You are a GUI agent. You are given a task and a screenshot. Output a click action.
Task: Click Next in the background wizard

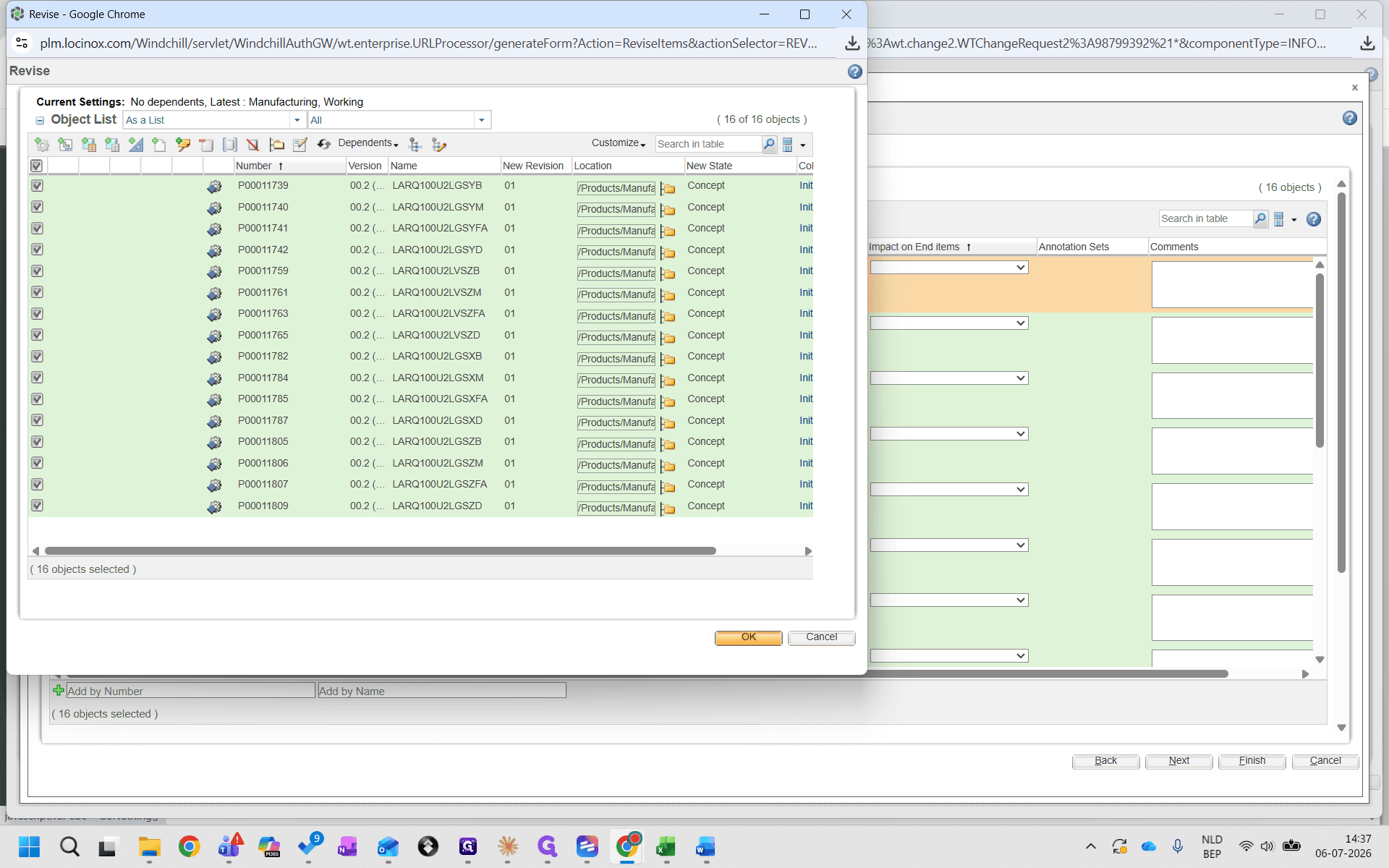pyautogui.click(x=1179, y=761)
